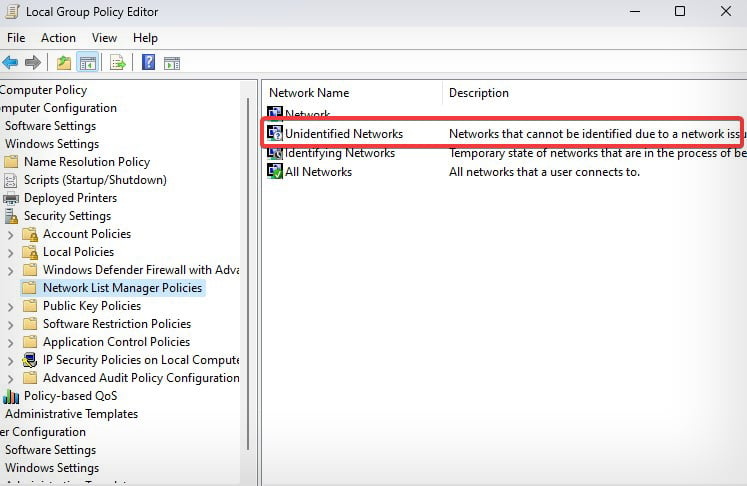Image resolution: width=747 pixels, height=486 pixels.
Task: Click the Advanced Audit Policy folder icon
Action: click(x=30, y=378)
